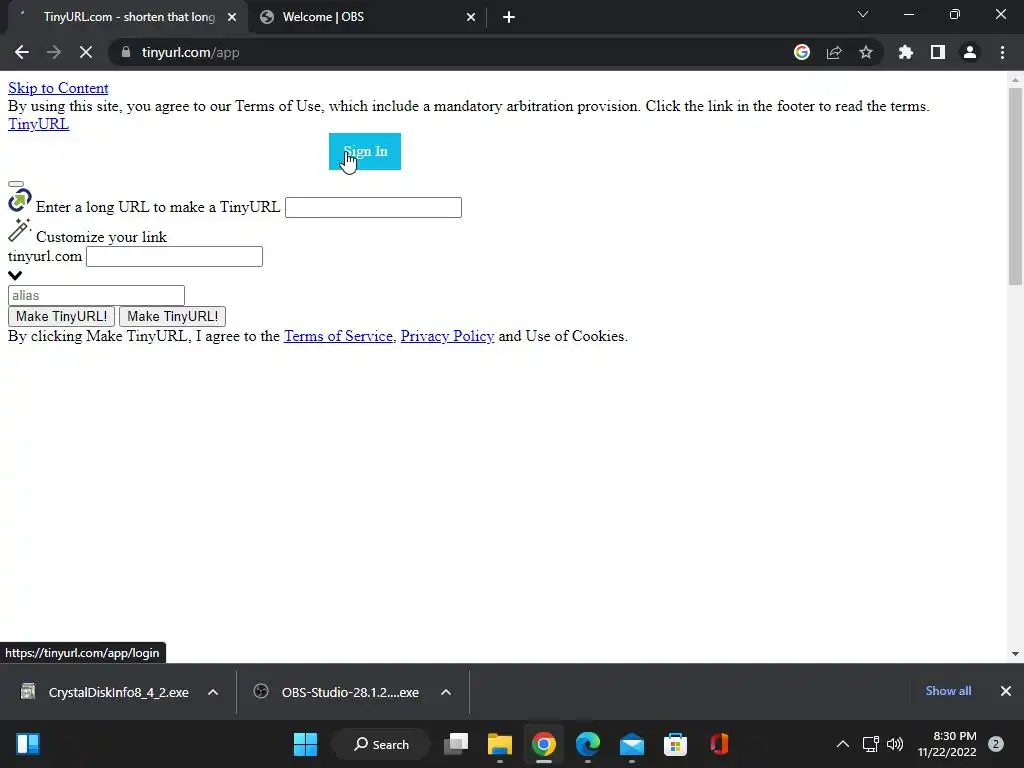Expand the domain chevron dropdown arrow
Viewport: 1024px width, 768px height.
pos(15,276)
